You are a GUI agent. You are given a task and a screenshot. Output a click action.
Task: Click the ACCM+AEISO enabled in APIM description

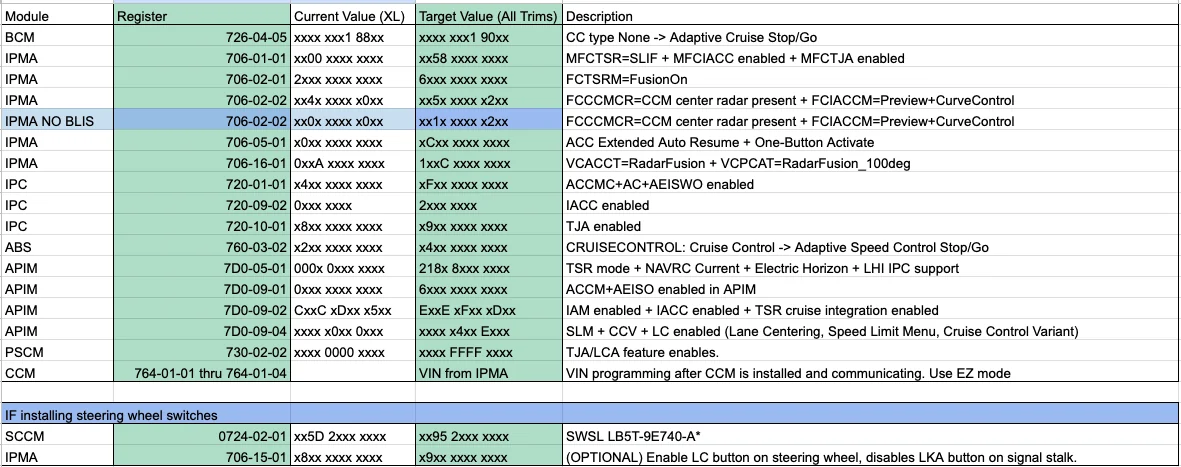(x=871, y=290)
